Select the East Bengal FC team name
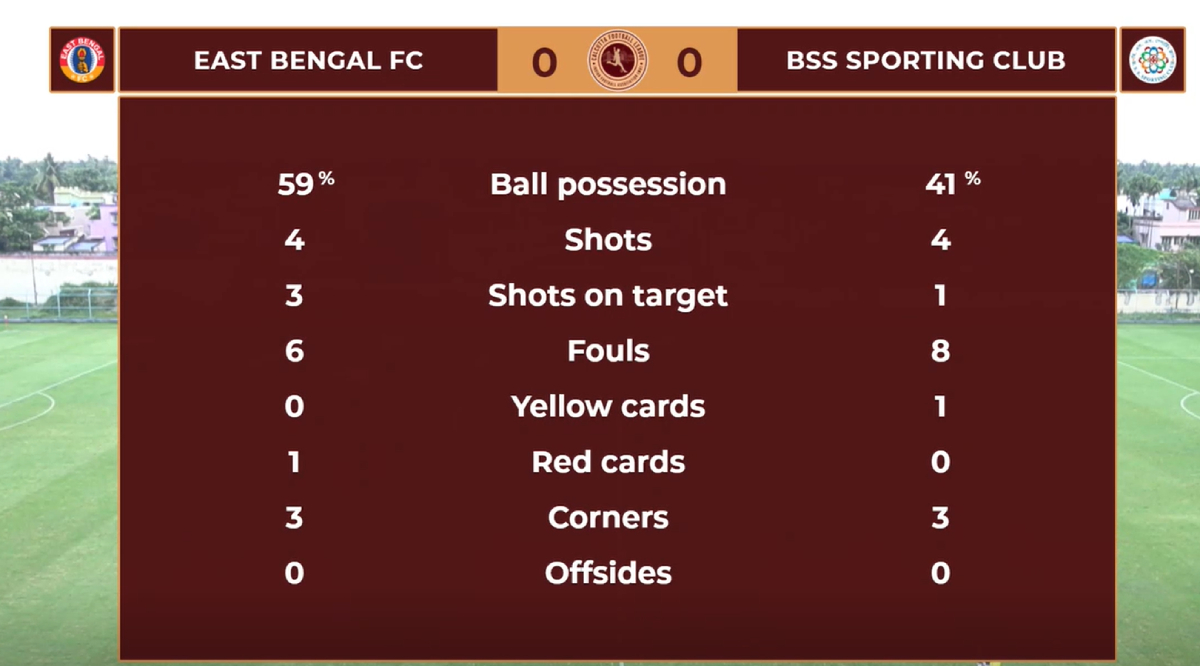 (308, 61)
